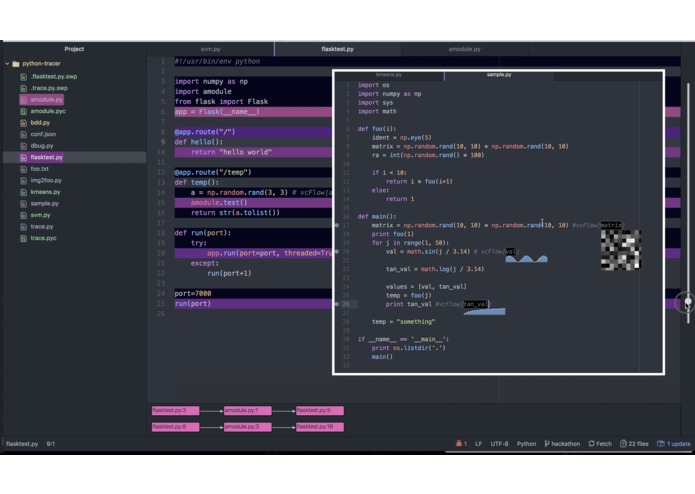Click the file icon beside trace.pyc

point(23,238)
